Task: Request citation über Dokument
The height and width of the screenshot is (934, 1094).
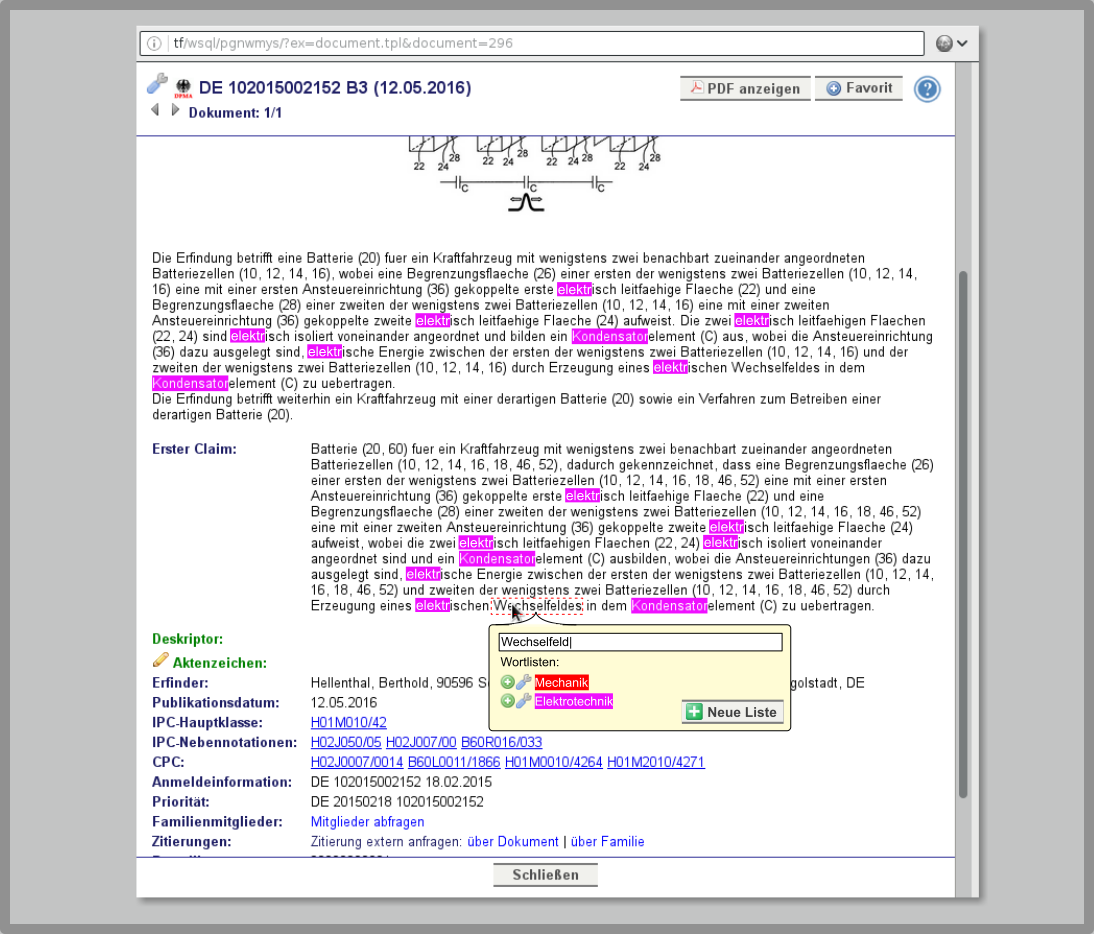Action: click(513, 842)
